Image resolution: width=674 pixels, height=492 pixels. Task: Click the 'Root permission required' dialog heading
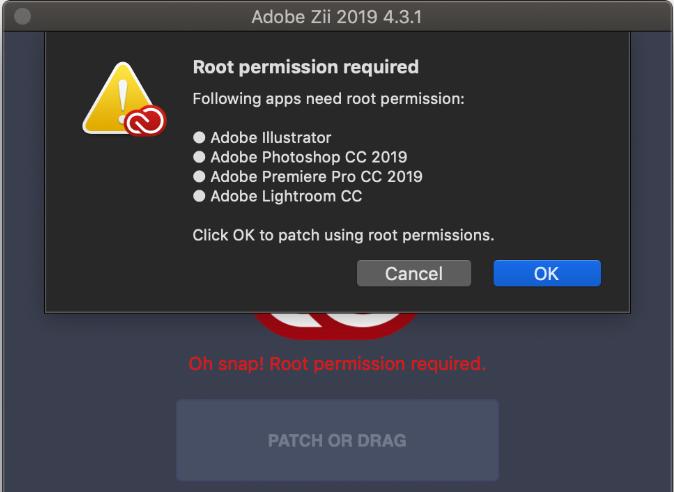pos(306,67)
